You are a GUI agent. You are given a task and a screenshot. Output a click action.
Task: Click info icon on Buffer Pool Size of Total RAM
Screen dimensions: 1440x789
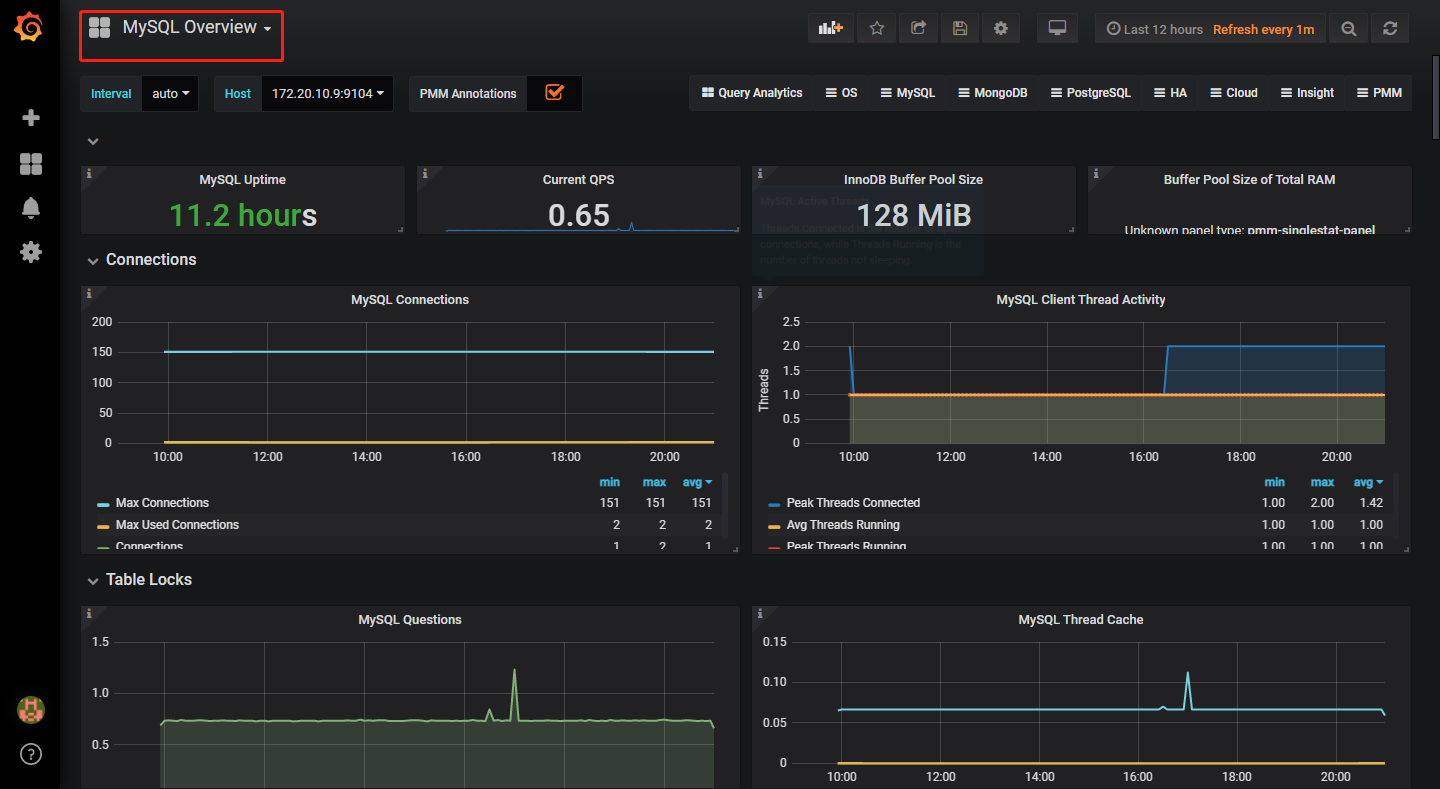(1096, 174)
